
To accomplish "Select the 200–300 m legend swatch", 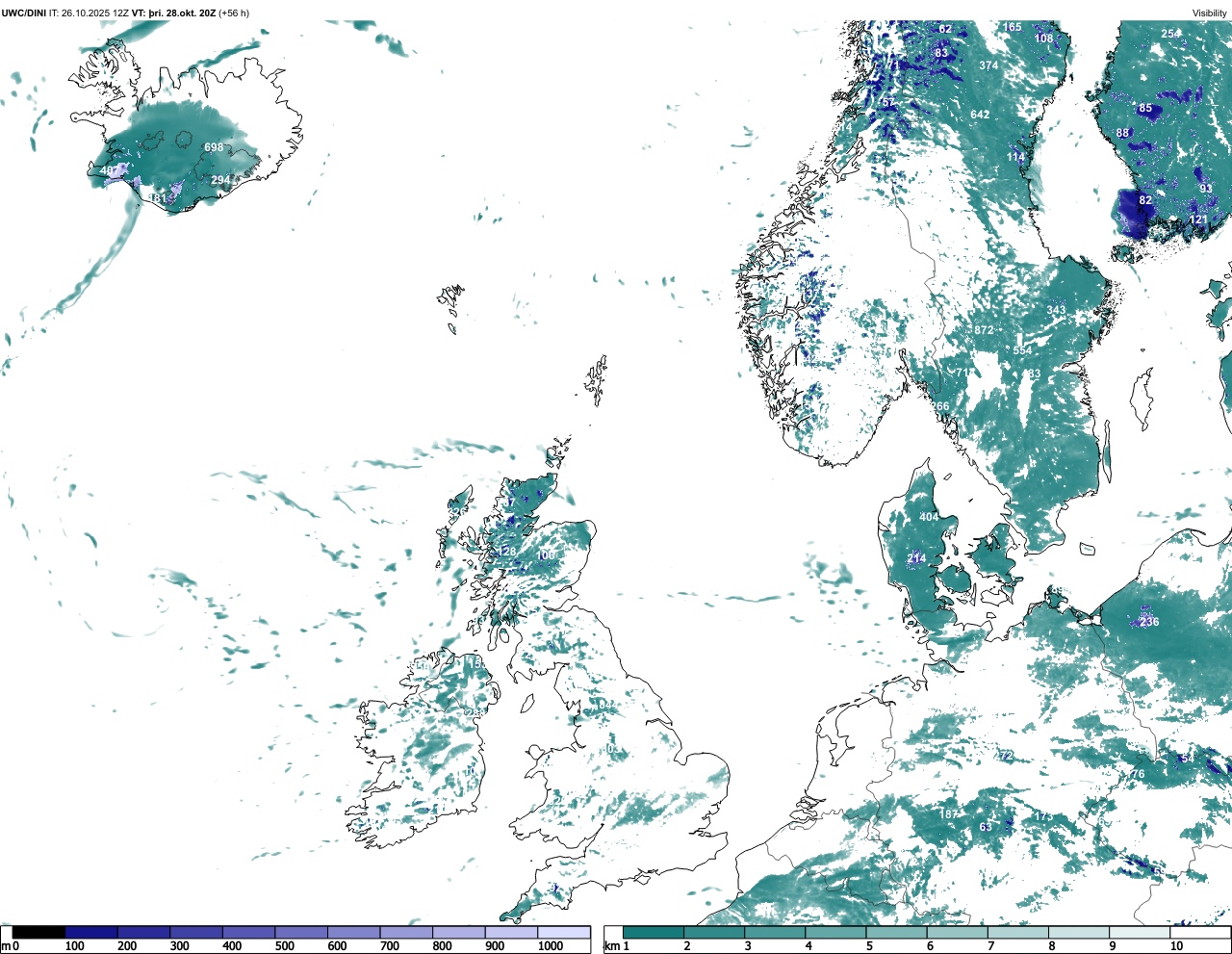I will 143,932.
